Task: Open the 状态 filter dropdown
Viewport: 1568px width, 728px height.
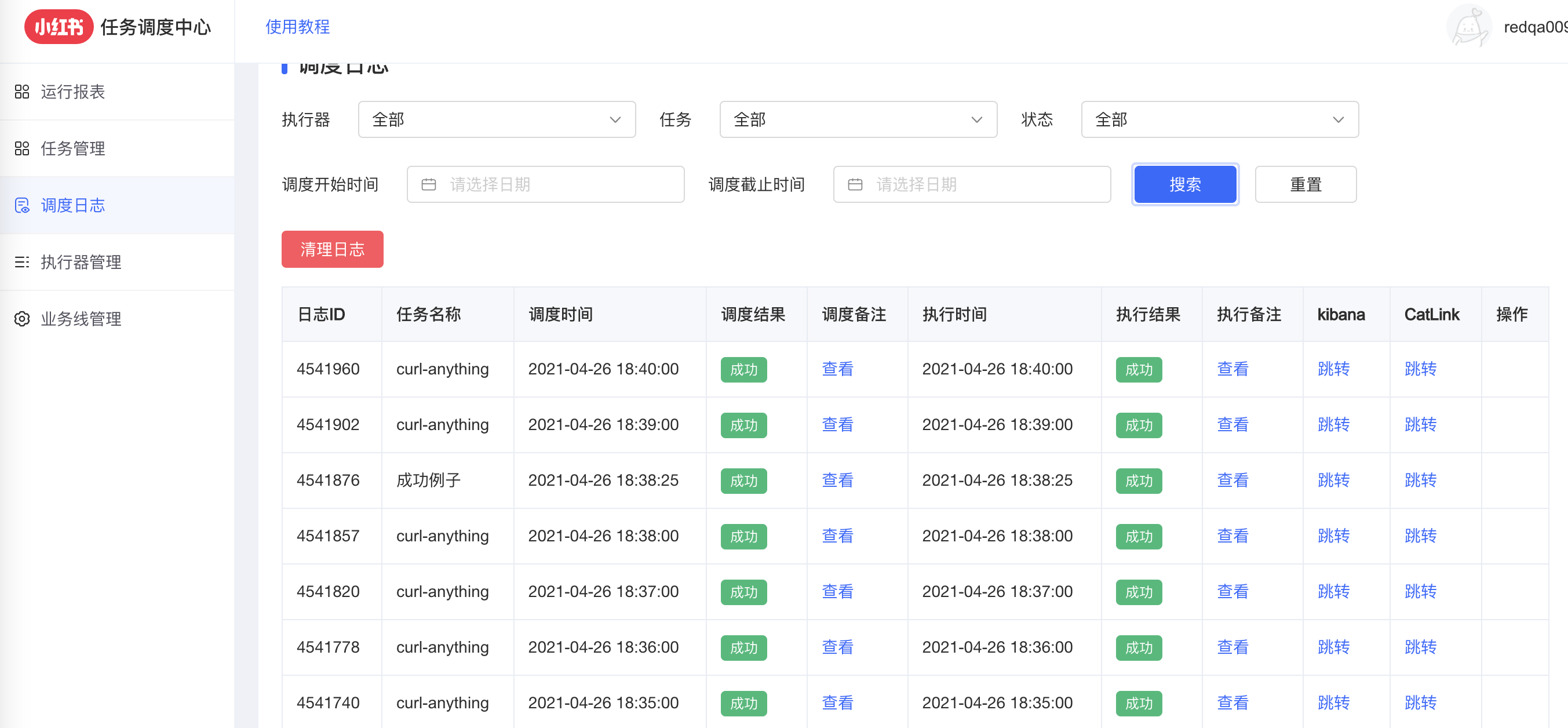Action: [x=1219, y=120]
